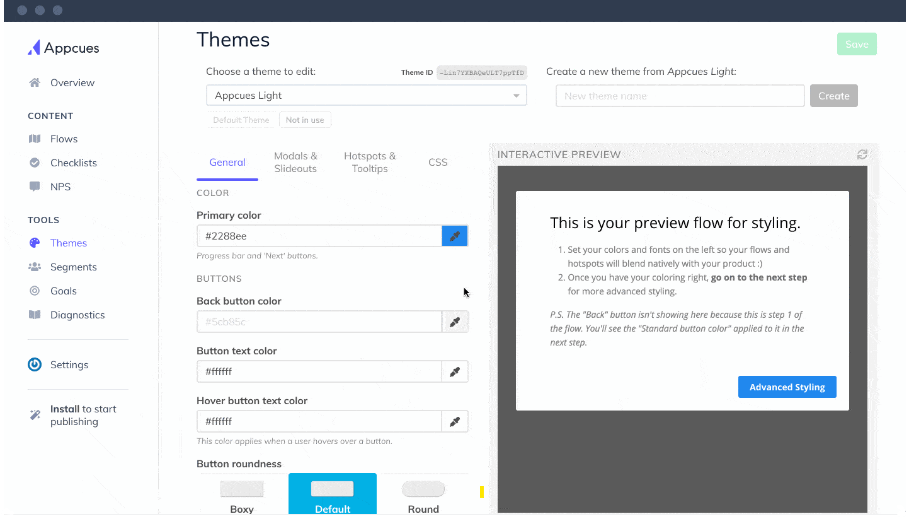Click the Appcues brand name text
The image size is (908, 518).
[x=72, y=48]
